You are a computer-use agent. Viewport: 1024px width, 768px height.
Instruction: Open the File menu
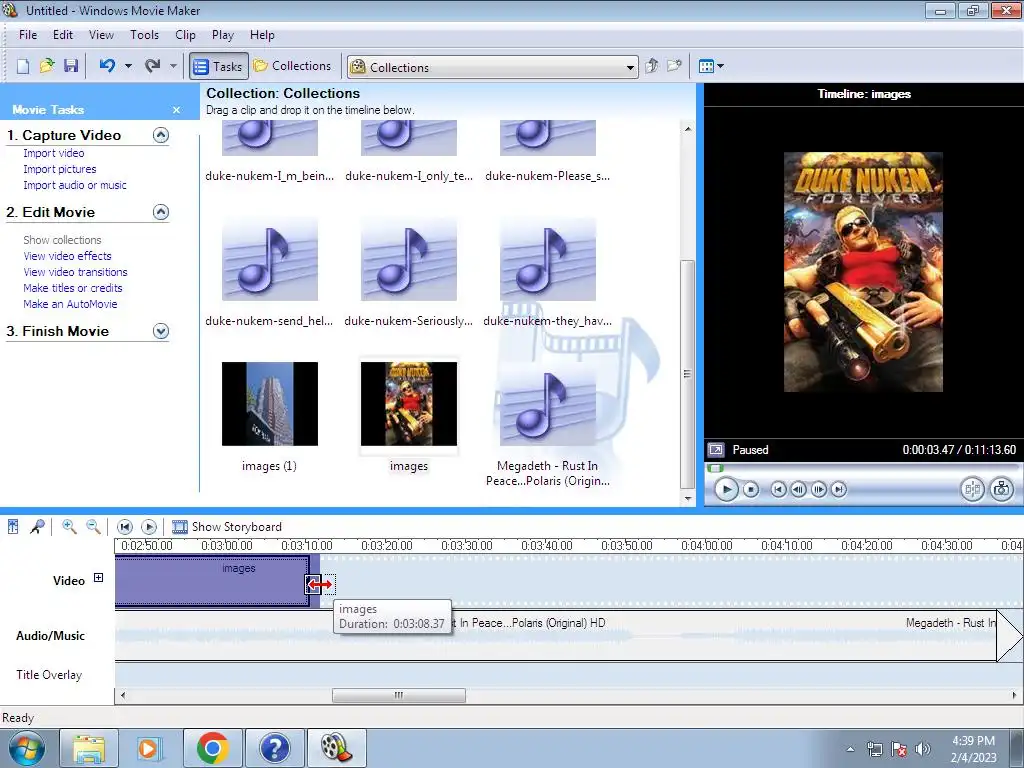point(28,35)
